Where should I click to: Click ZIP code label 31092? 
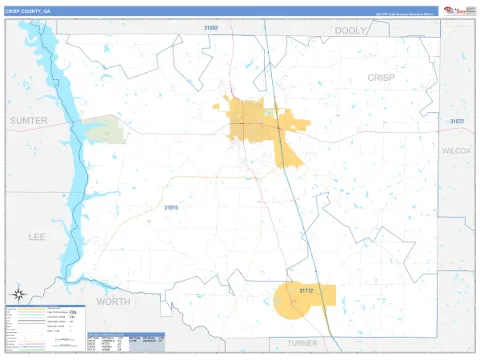pos(211,28)
